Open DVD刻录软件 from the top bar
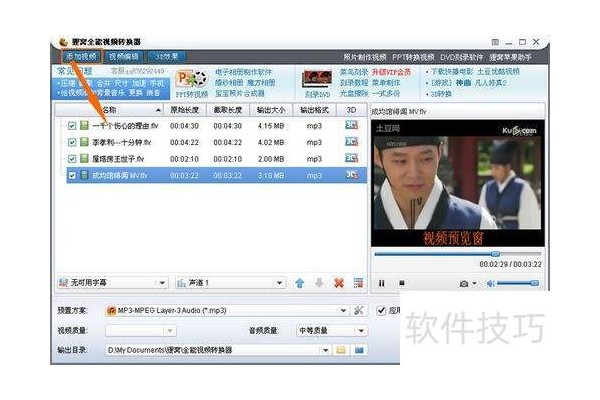The width and height of the screenshot is (600, 400). (462, 57)
